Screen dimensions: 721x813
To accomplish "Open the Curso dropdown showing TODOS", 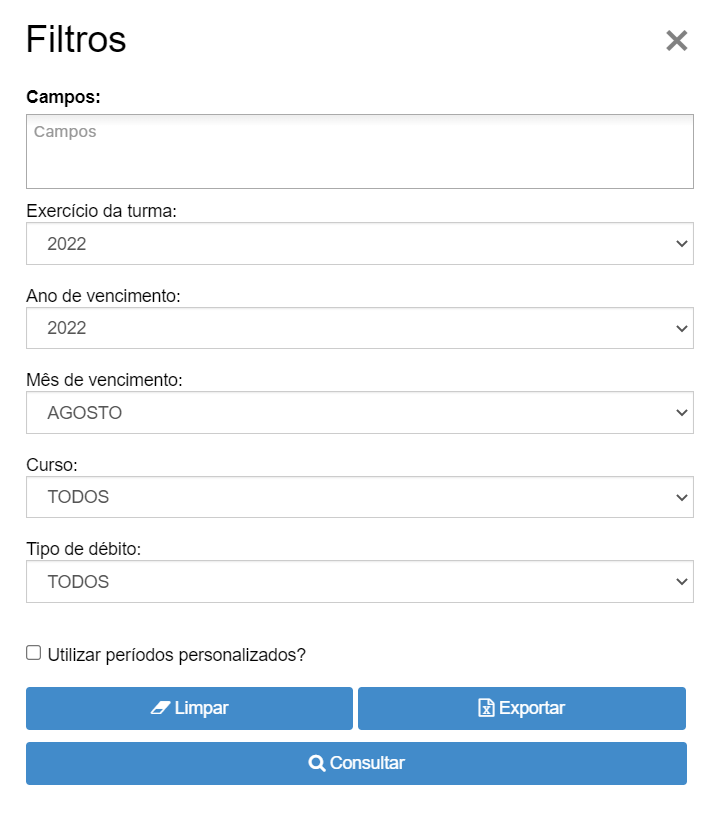I will [x=360, y=497].
